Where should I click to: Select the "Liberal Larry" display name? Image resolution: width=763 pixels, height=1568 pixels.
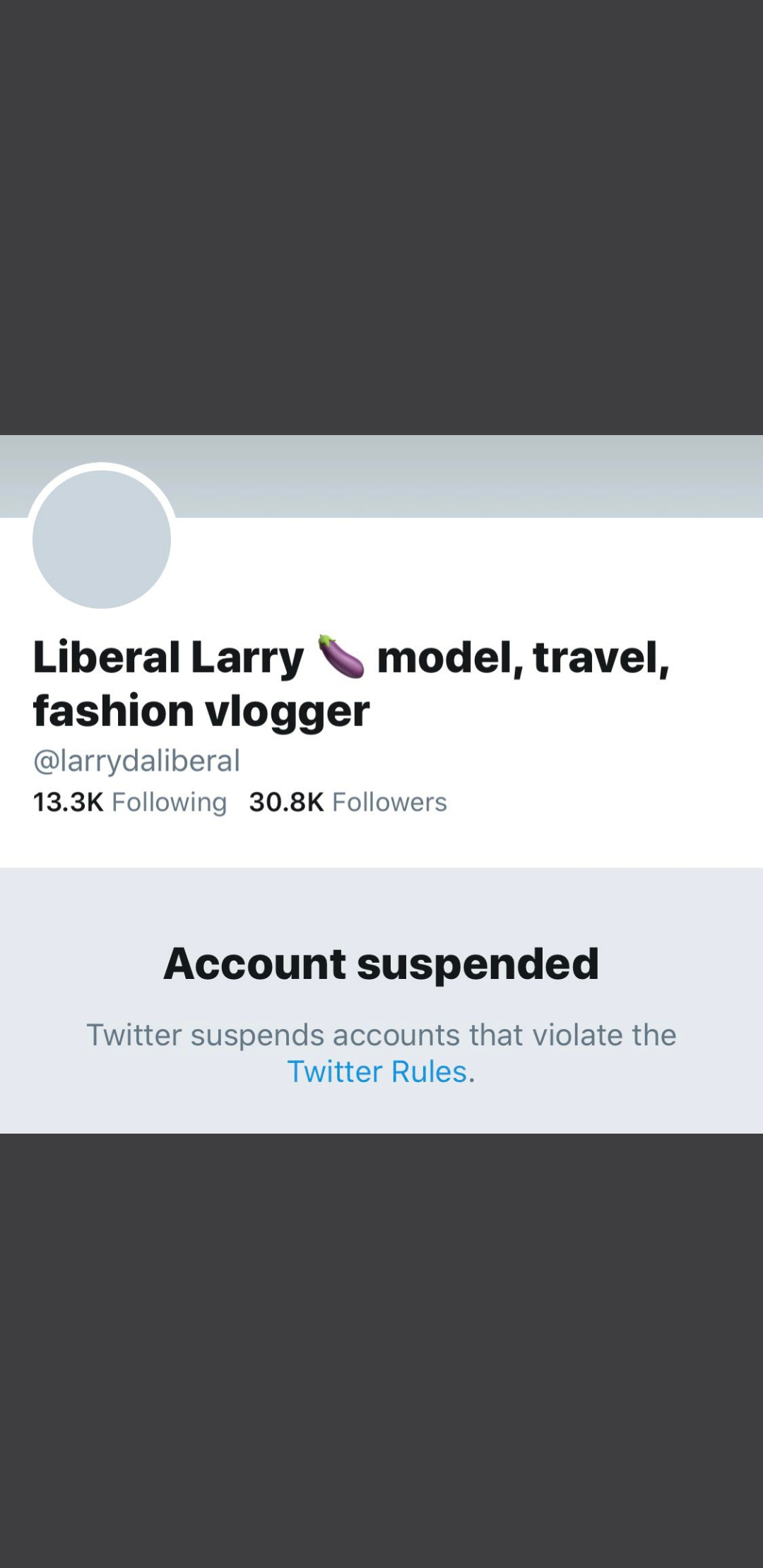pyautogui.click(x=168, y=658)
